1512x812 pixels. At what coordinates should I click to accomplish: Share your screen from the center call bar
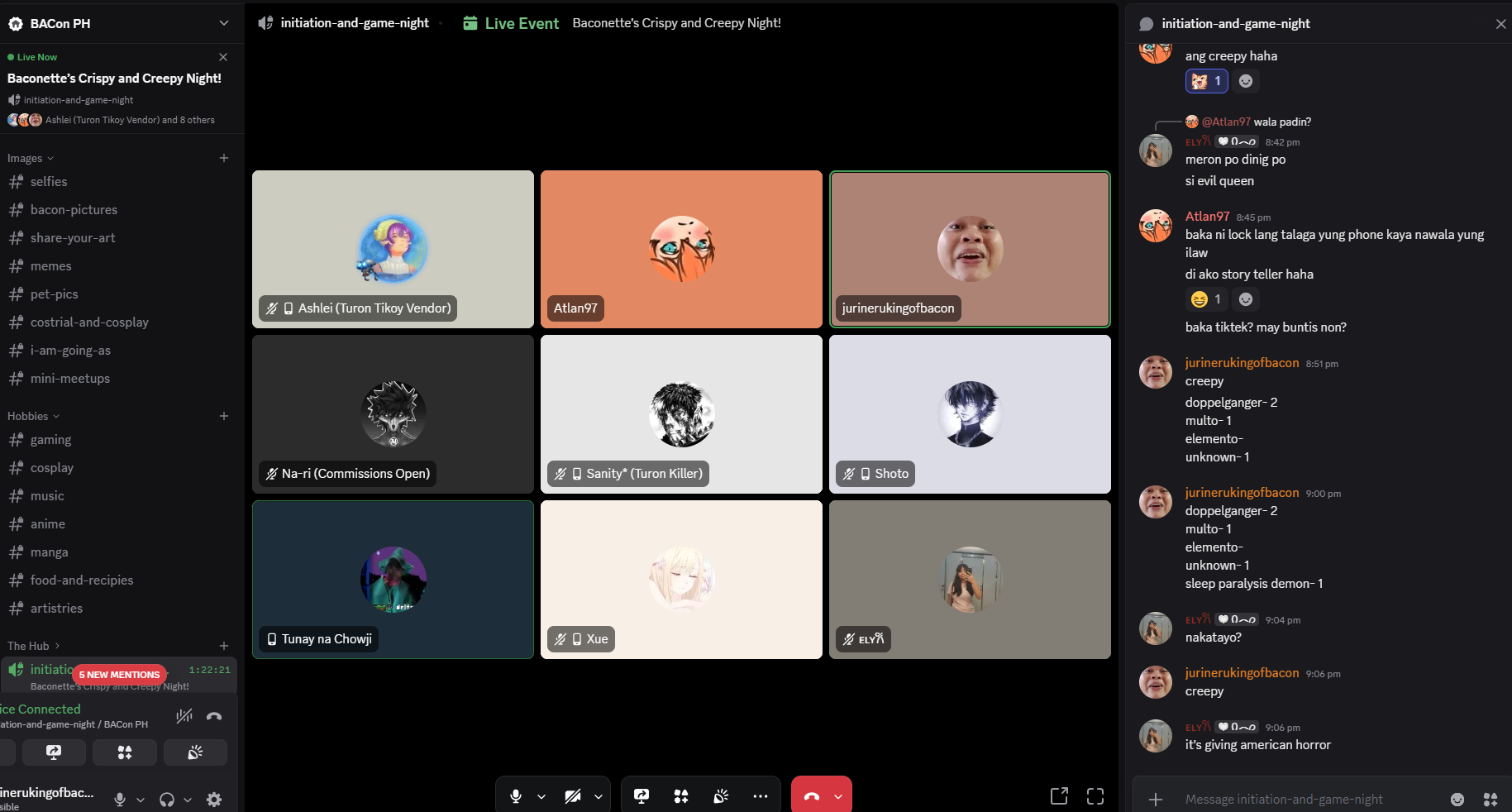point(641,796)
